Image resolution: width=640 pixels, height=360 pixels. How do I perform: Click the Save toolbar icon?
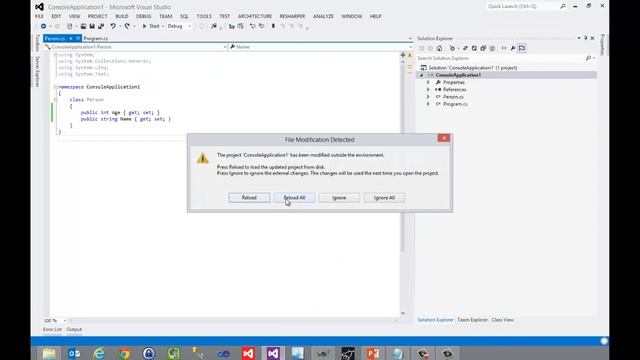[92, 26]
